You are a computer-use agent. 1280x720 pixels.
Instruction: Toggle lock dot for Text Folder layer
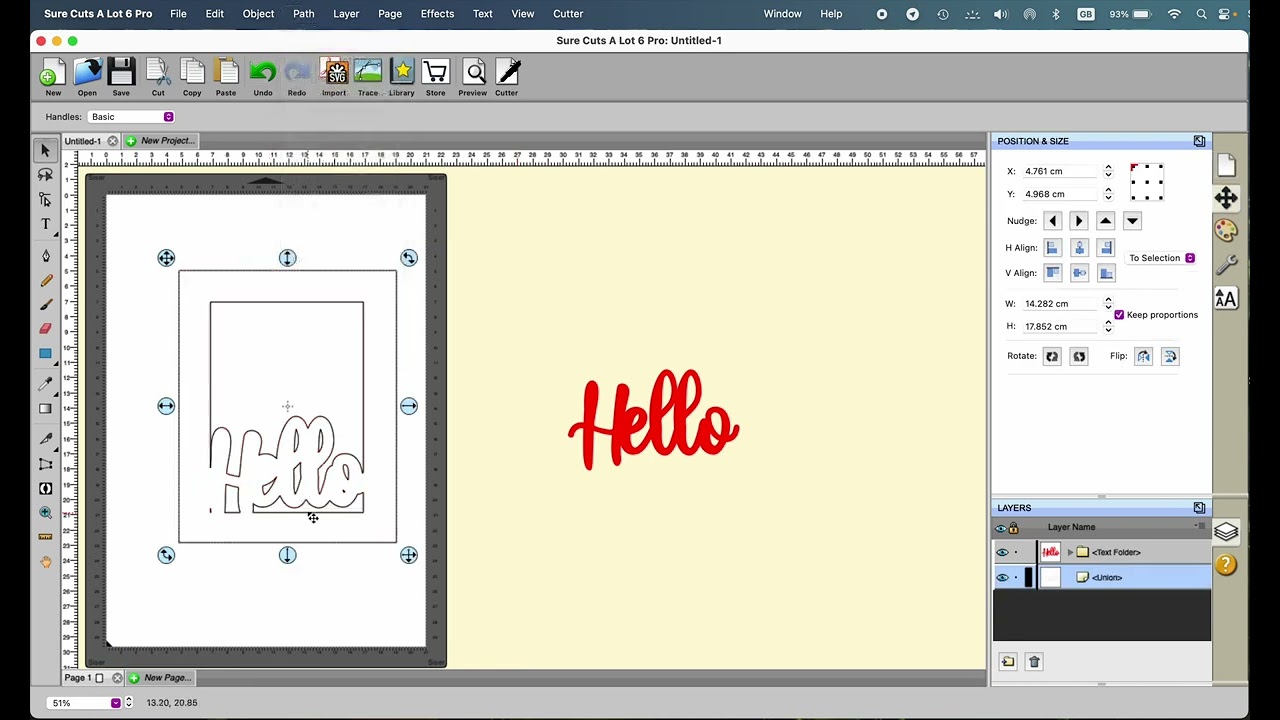1016,552
